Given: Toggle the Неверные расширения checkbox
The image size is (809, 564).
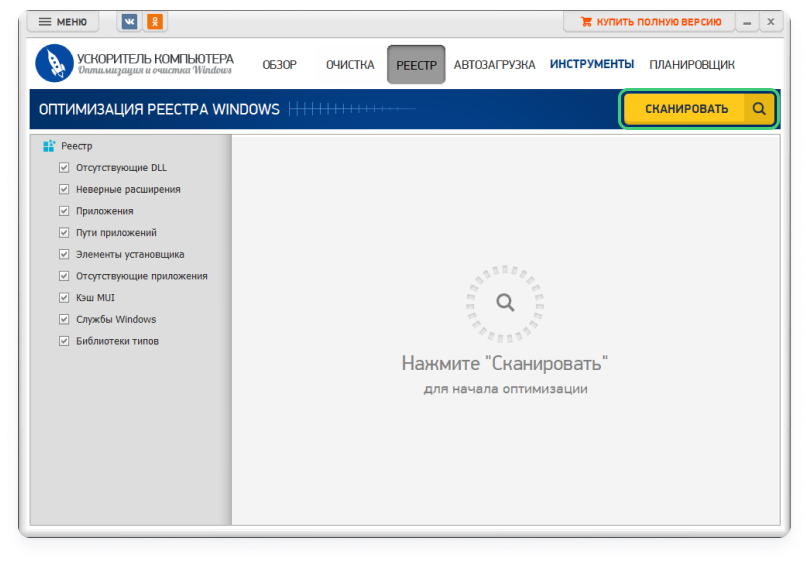Looking at the screenshot, I should (x=64, y=189).
